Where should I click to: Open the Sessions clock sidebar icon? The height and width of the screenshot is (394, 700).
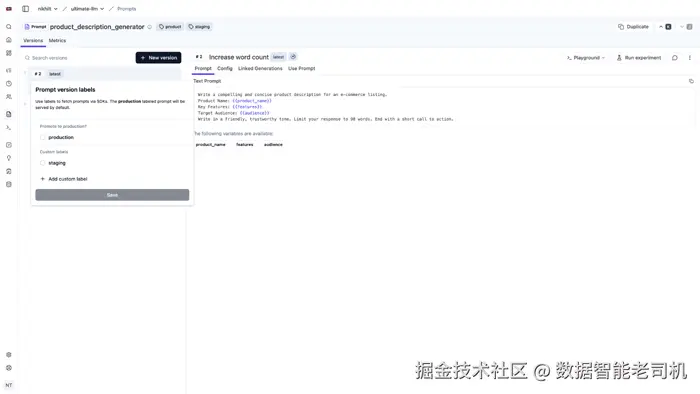pyautogui.click(x=8, y=83)
